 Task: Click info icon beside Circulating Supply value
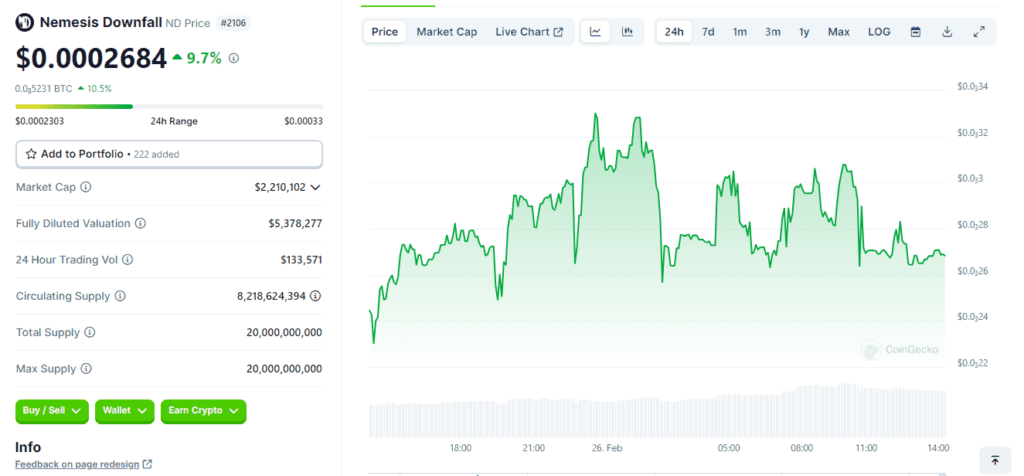click(x=316, y=296)
